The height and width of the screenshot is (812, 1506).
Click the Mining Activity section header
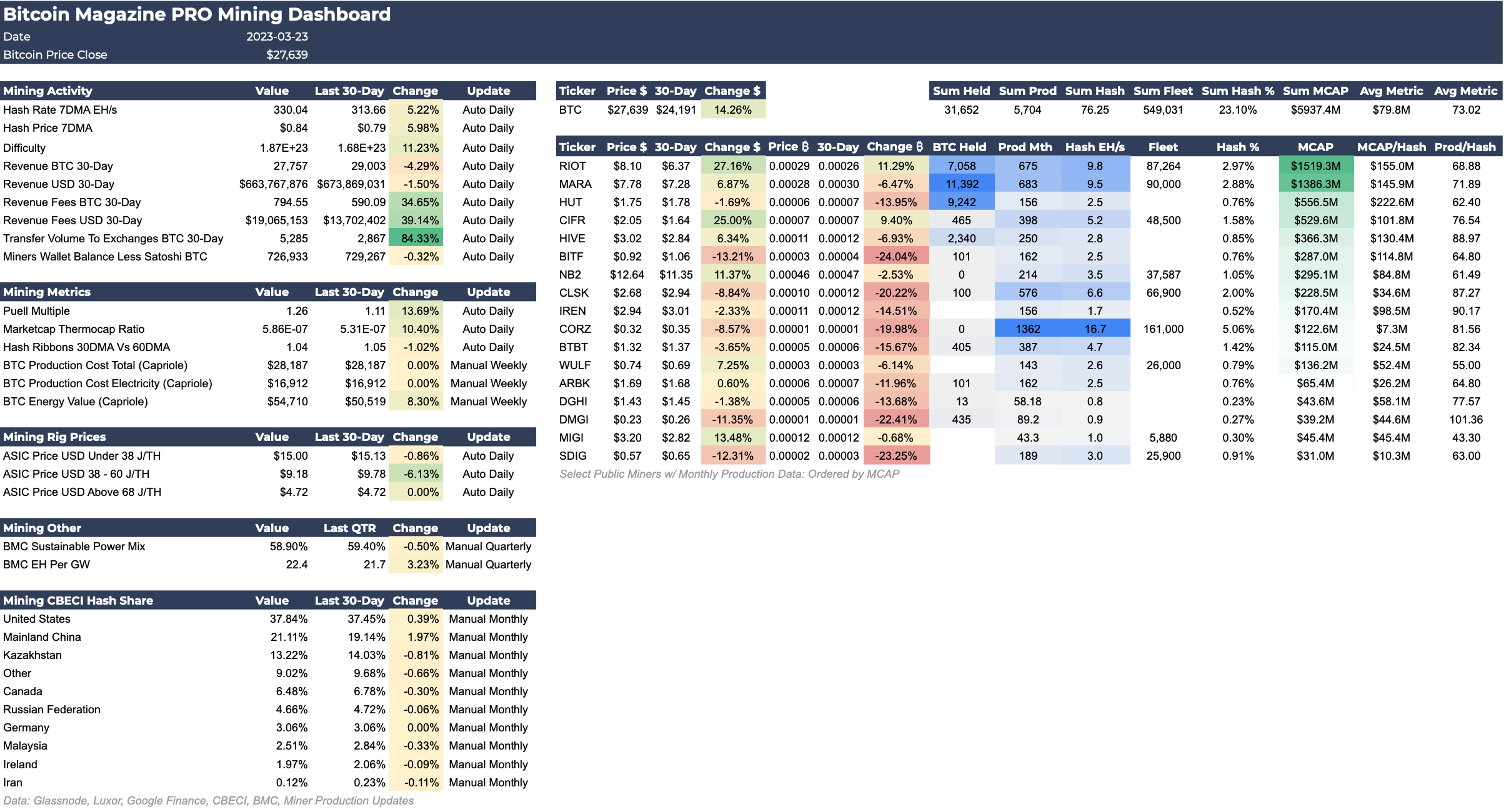pyautogui.click(x=47, y=91)
